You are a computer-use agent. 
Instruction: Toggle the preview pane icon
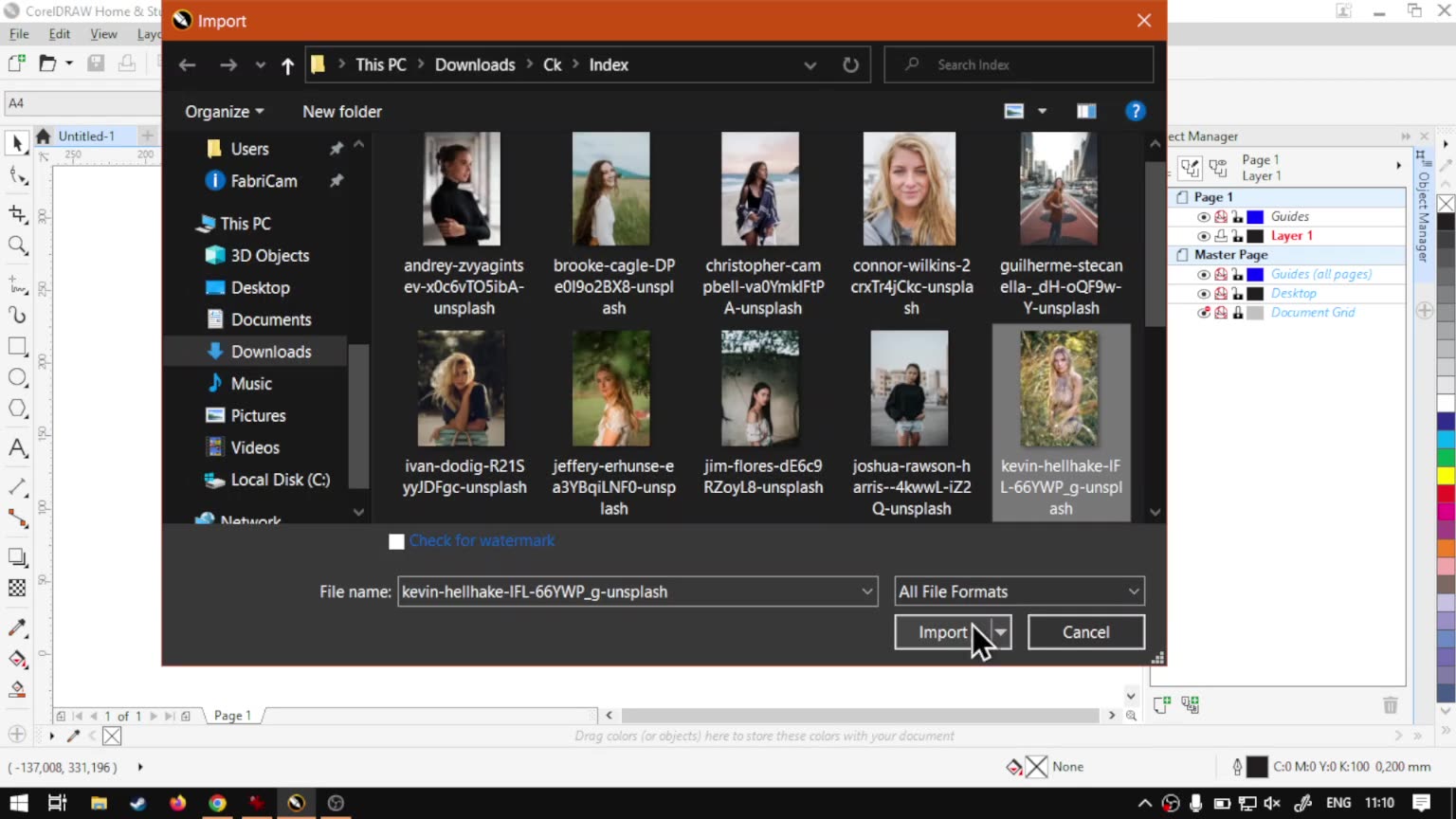[1086, 111]
